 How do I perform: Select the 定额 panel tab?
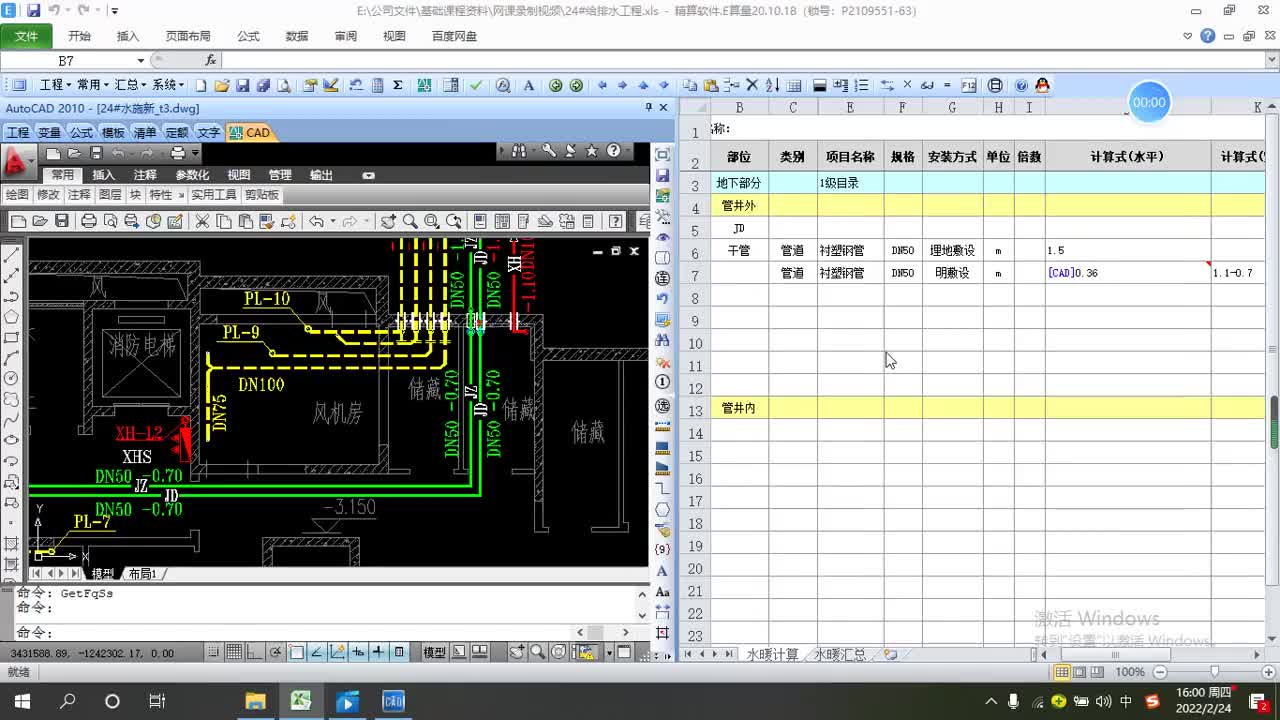click(177, 132)
